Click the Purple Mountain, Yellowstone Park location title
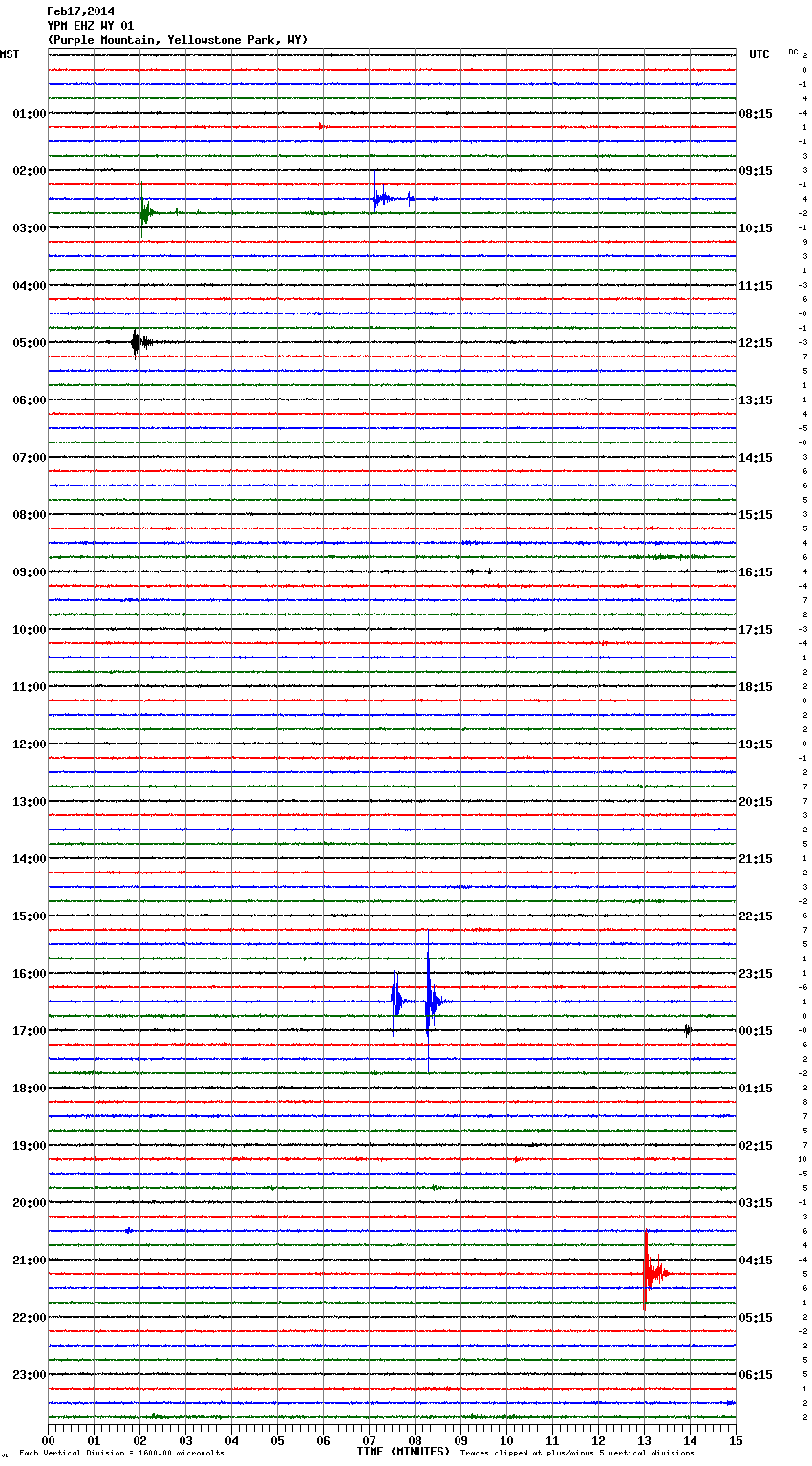The width and height of the screenshot is (812, 1466). pos(178,40)
